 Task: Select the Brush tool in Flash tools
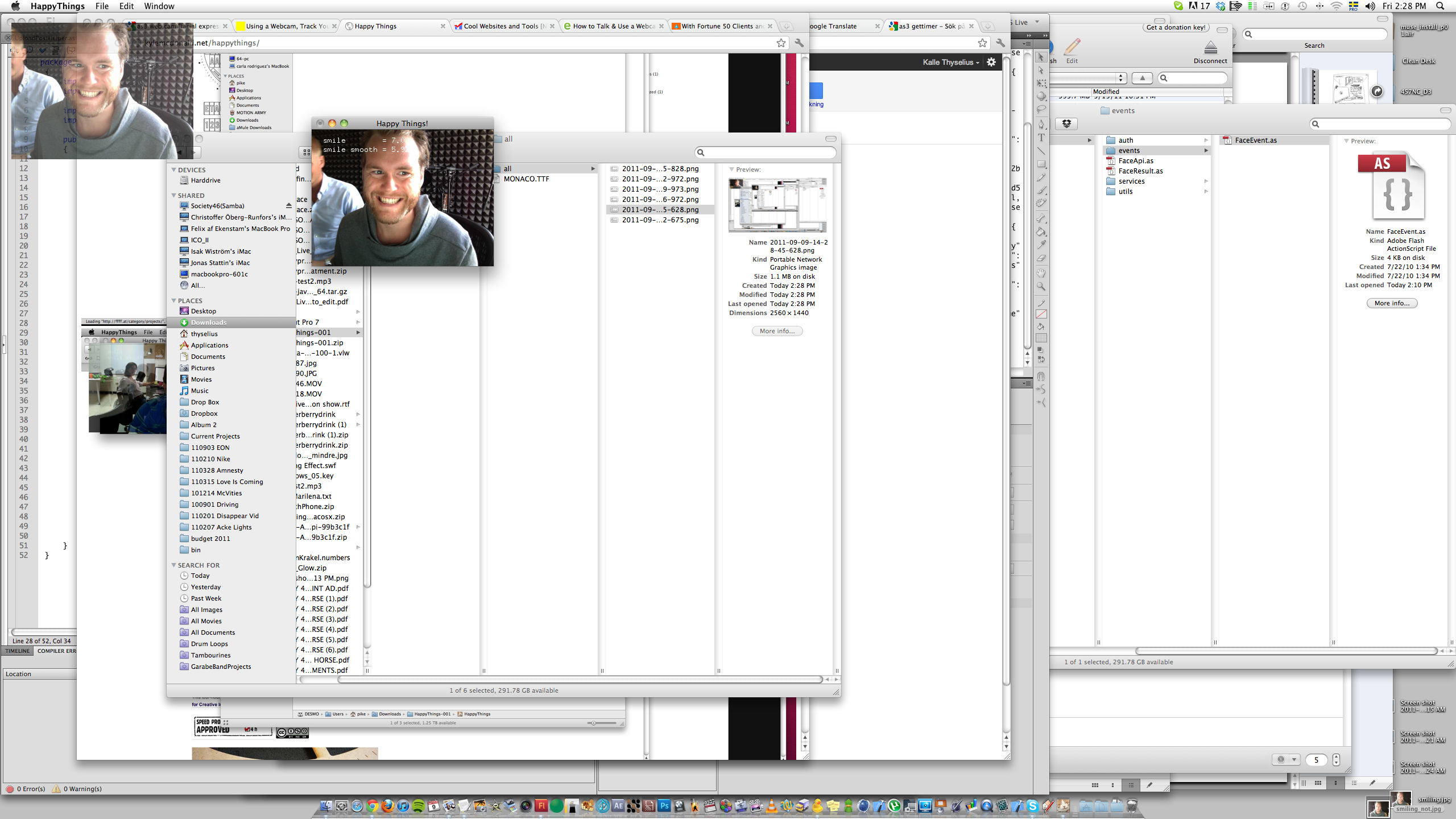tap(1041, 190)
